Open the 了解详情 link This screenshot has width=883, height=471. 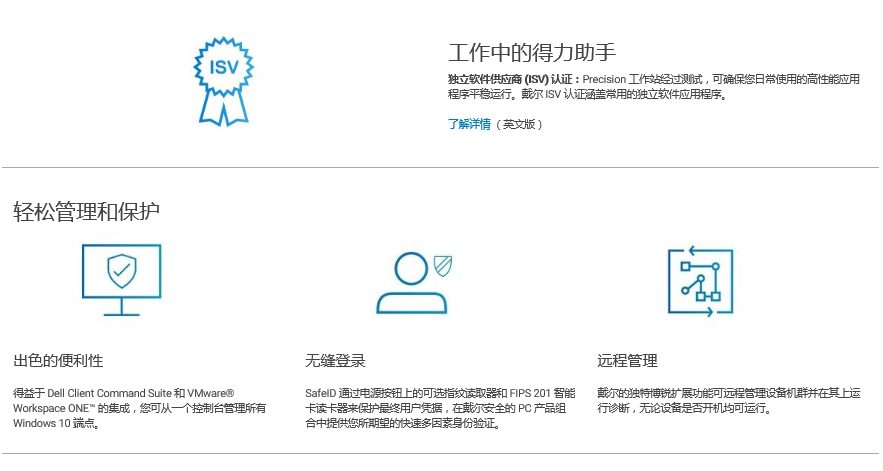469,125
